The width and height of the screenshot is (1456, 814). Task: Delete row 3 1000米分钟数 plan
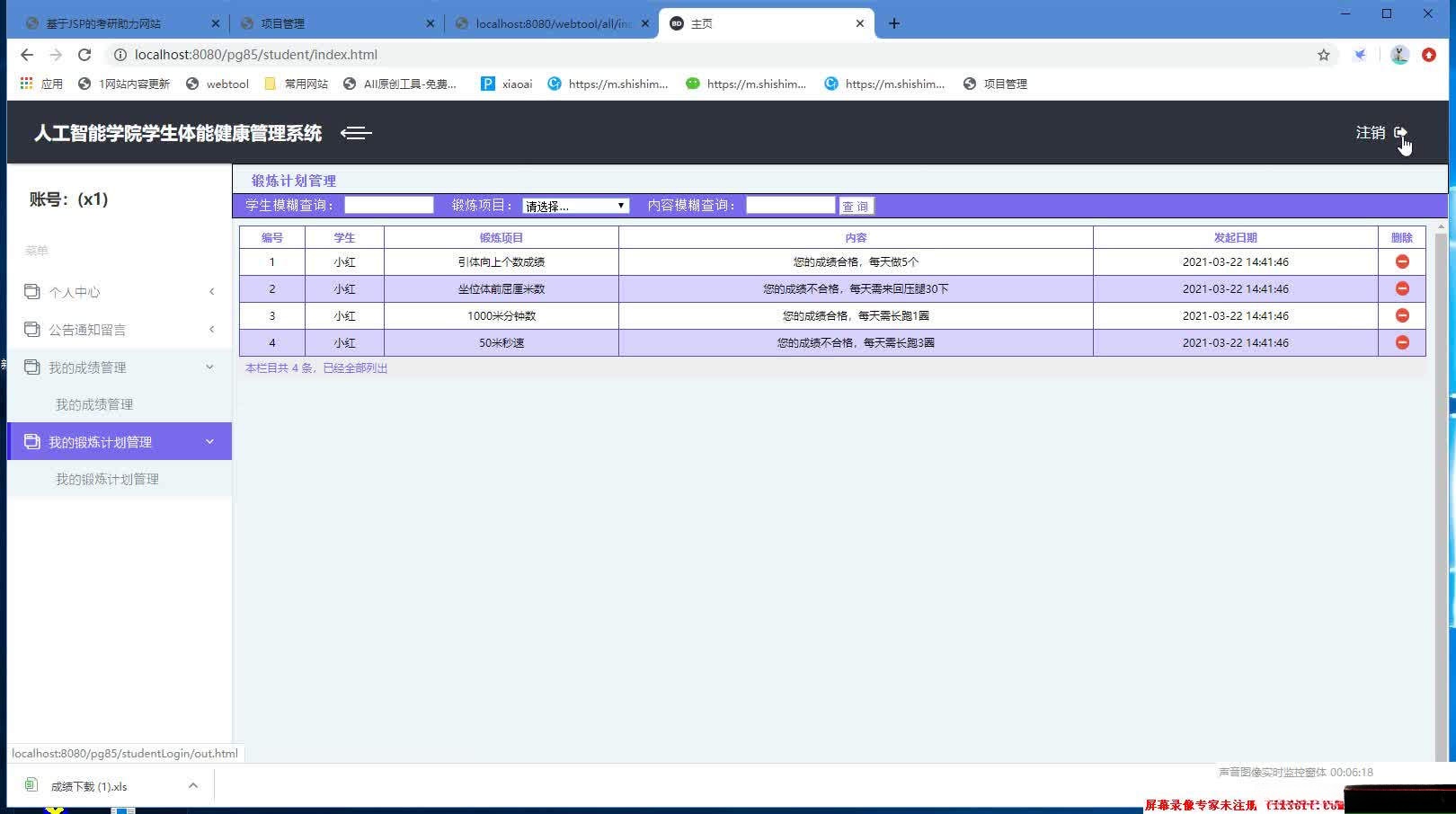click(1402, 315)
